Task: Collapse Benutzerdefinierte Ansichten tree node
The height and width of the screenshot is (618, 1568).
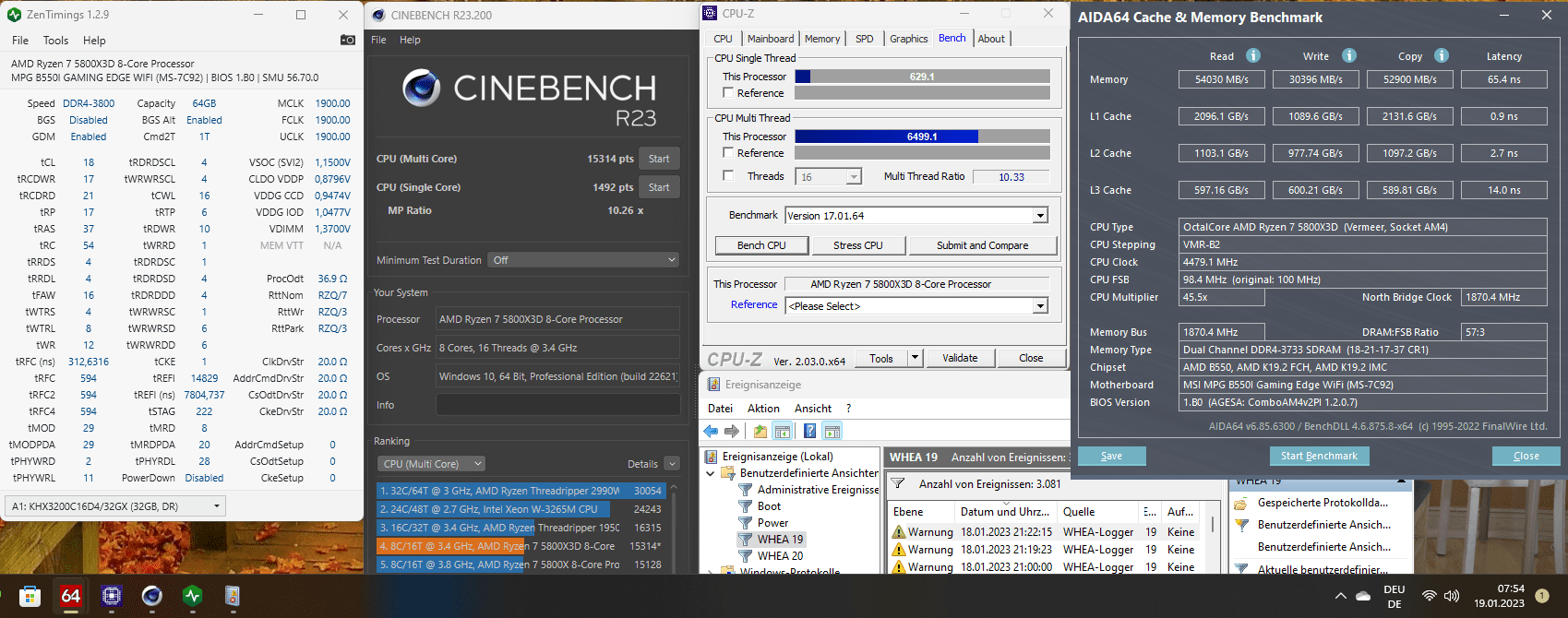Action: pos(711,473)
